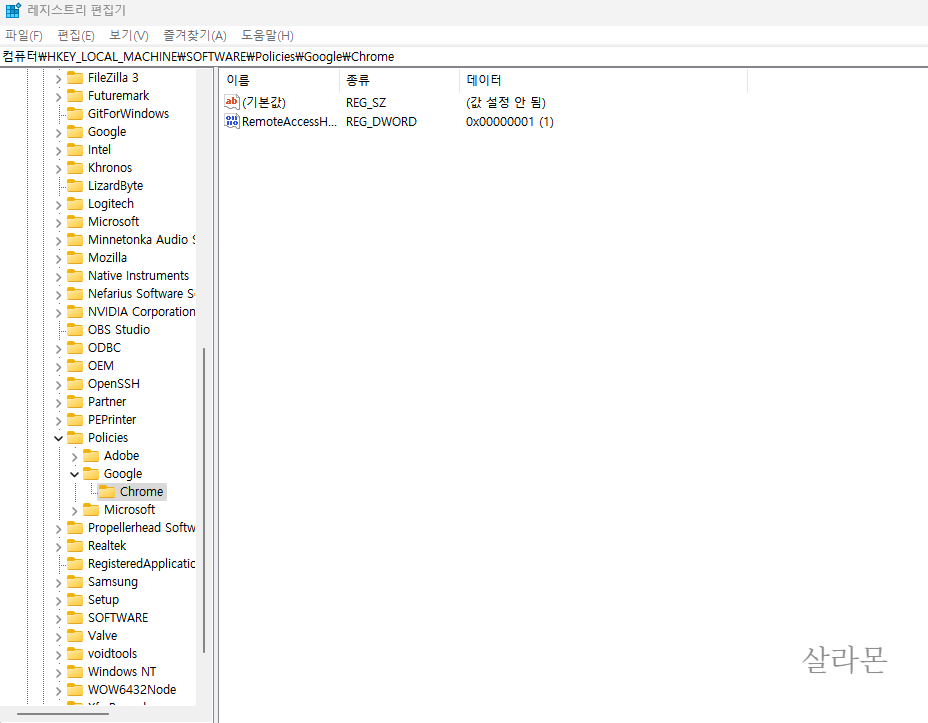Expand the NVIDIA Corporation key

click(x=58, y=312)
